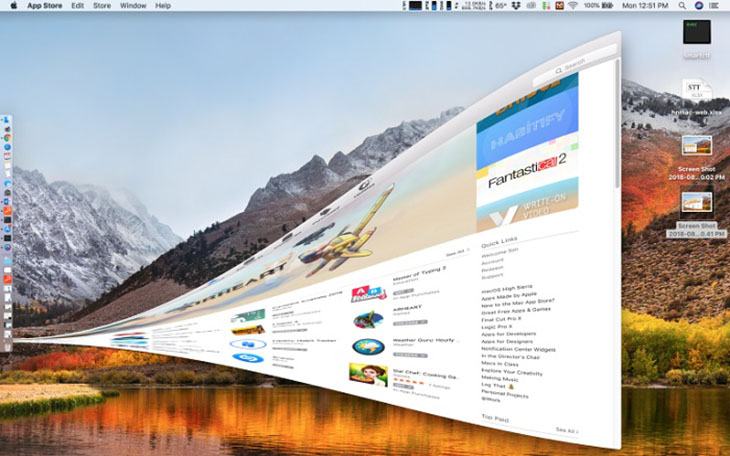The height and width of the screenshot is (456, 730).
Task: Select the dark thumbnail desktop file at top
Action: click(x=696, y=32)
